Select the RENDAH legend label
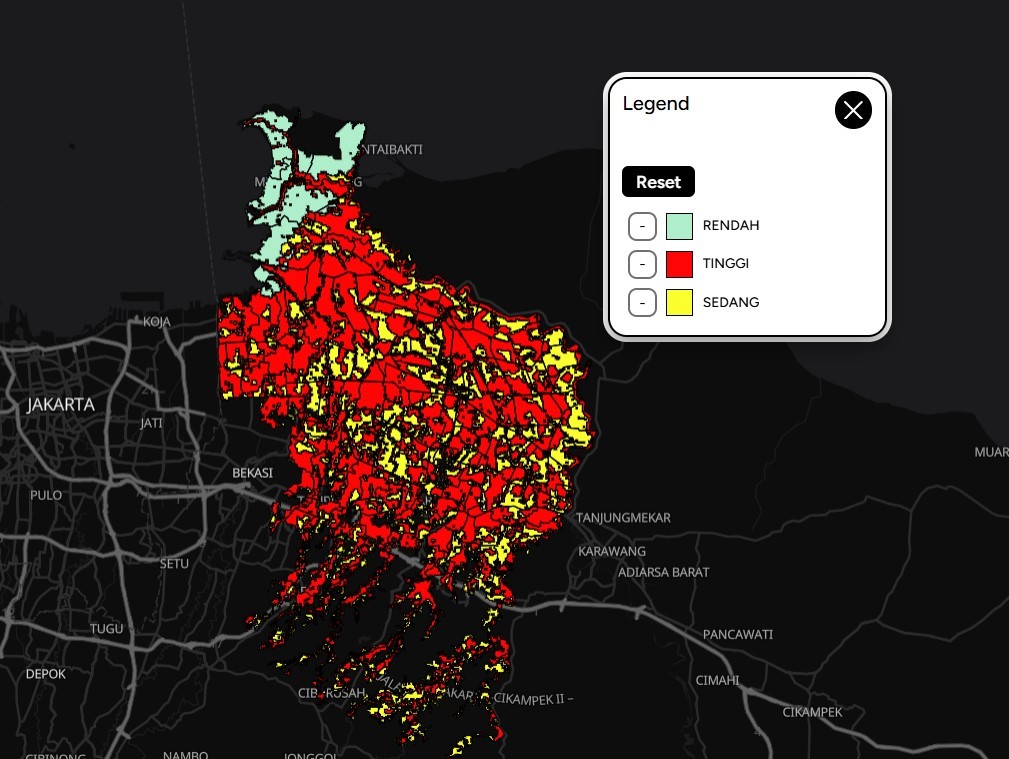Viewport: 1009px width, 759px height. (x=730, y=226)
